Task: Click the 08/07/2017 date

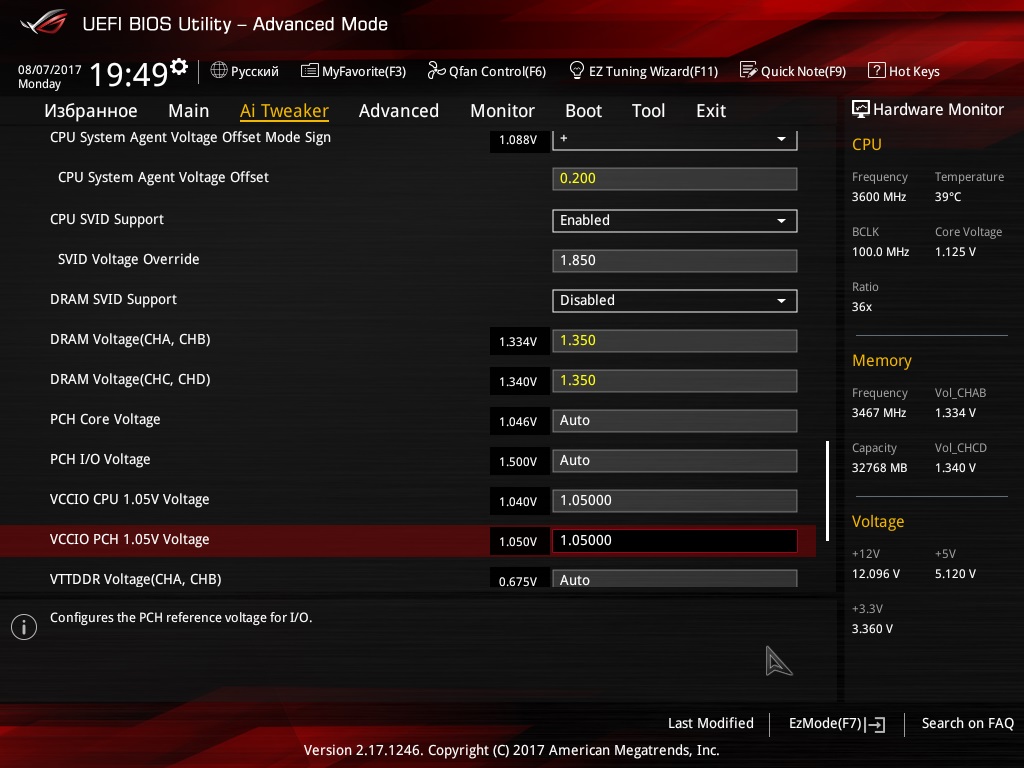Action: 50,70
